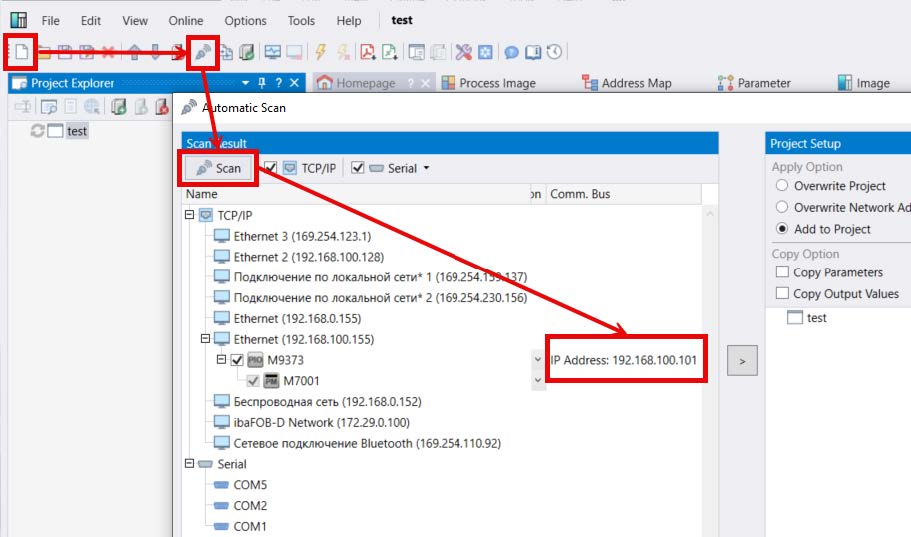Pin the Project Explorer panel
Screen dimensions: 911x537
coord(262,83)
